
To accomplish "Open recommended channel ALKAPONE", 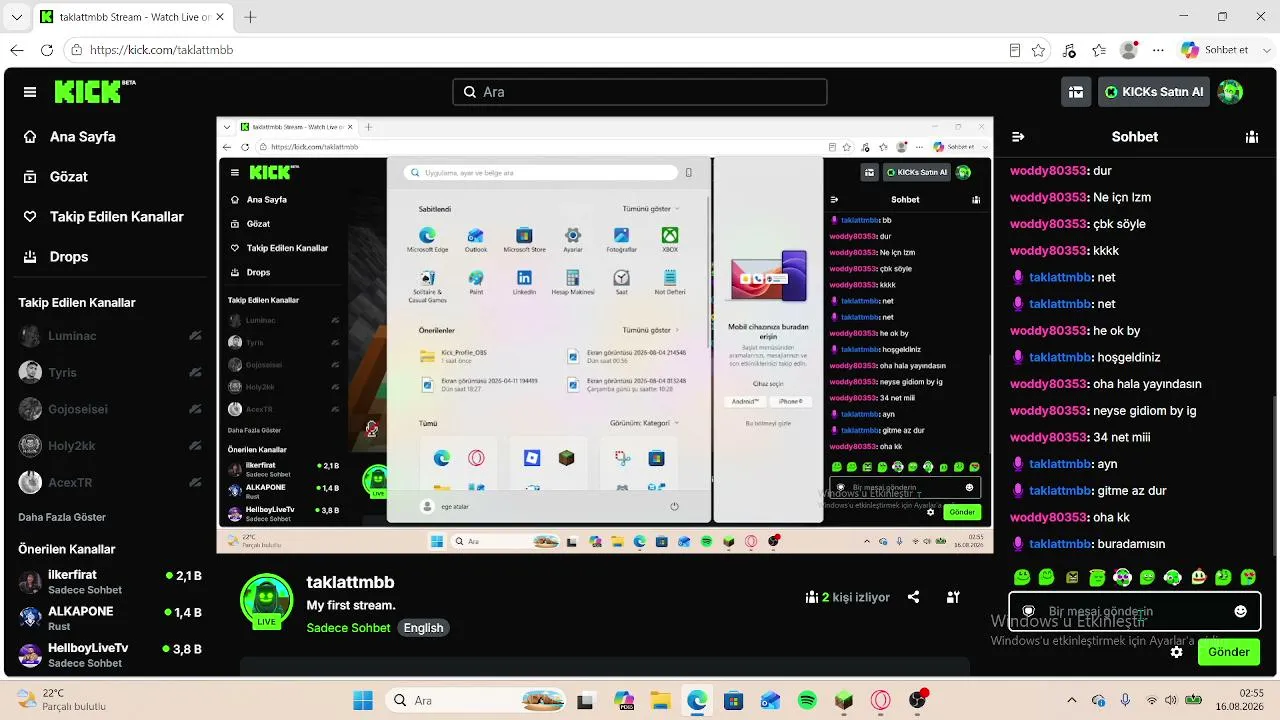I will 110,619.
